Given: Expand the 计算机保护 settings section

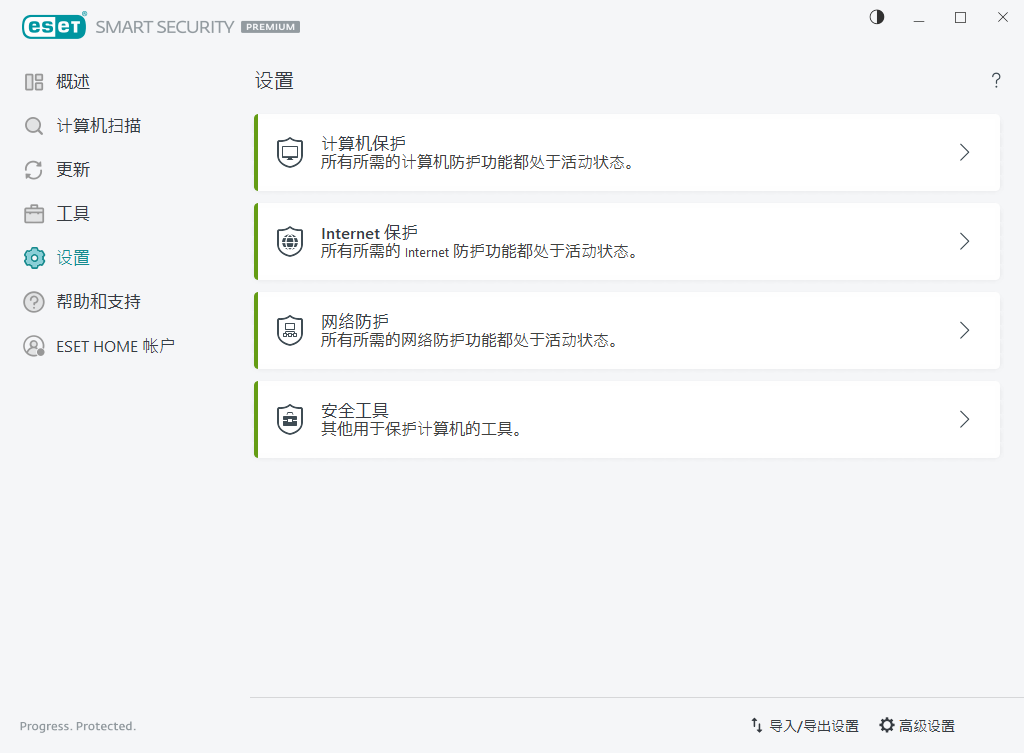Looking at the screenshot, I should (963, 152).
